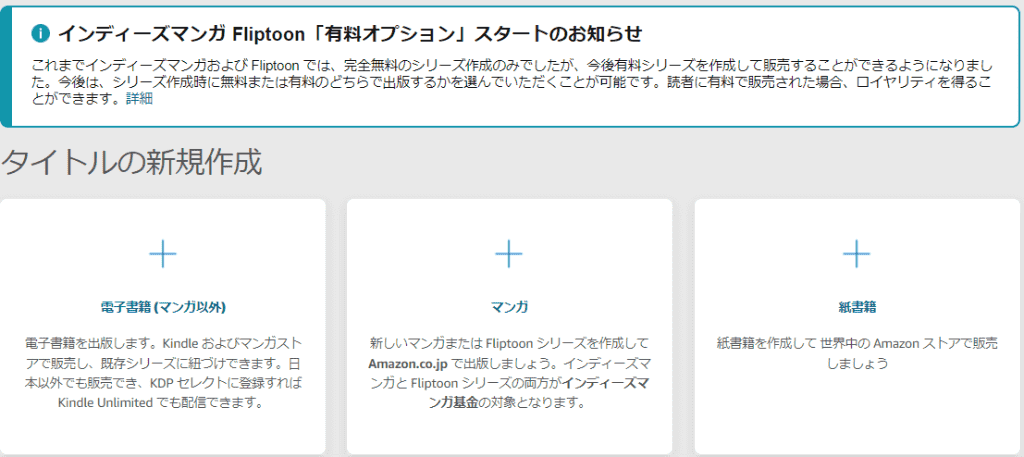Click the タイトルの新規作成 heading

tap(132, 163)
